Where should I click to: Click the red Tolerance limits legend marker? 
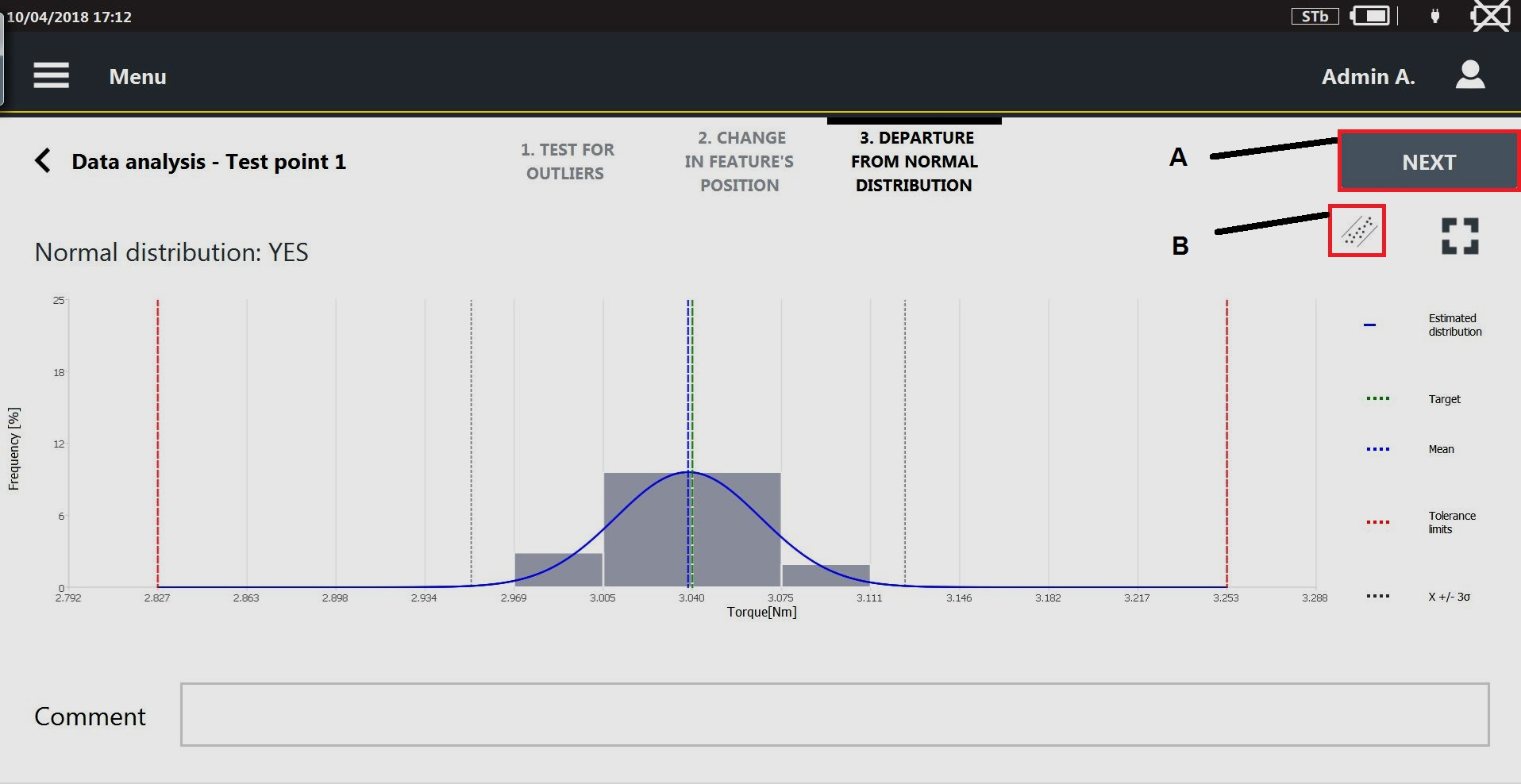[1377, 522]
